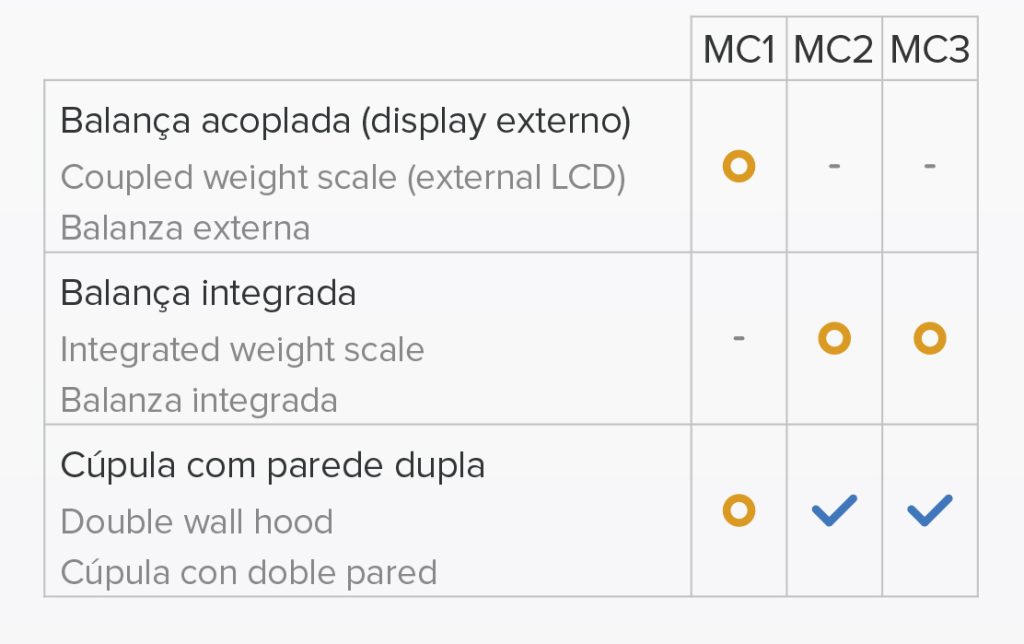Select the MC1 column header
The height and width of the screenshot is (644, 1024).
pyautogui.click(x=739, y=49)
